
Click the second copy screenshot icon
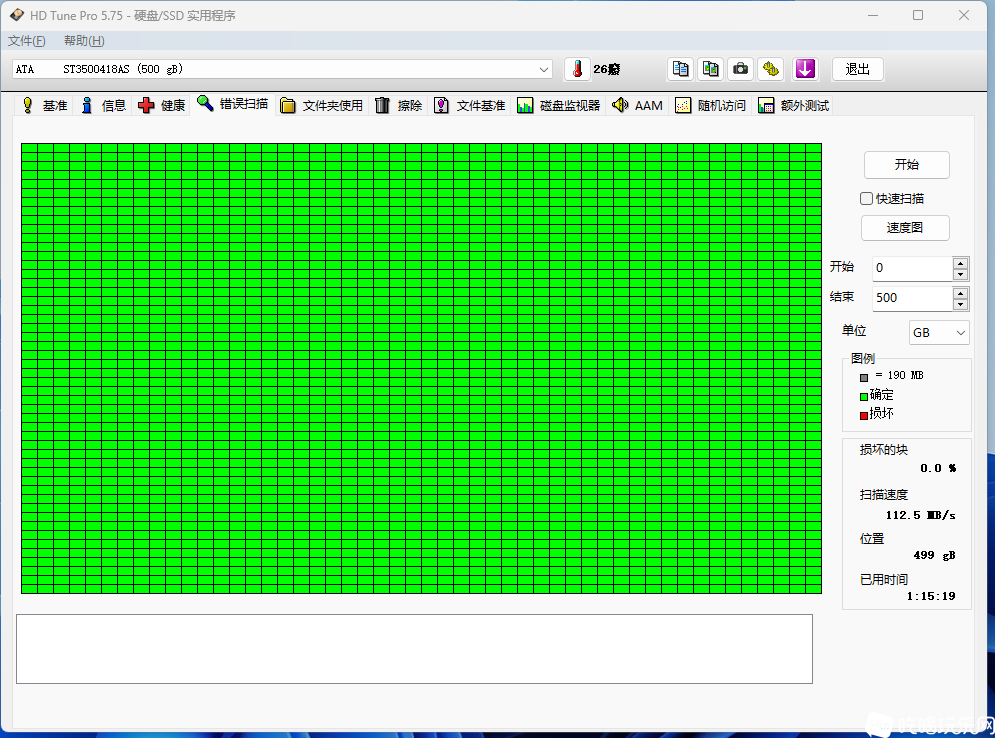pyautogui.click(x=711, y=69)
